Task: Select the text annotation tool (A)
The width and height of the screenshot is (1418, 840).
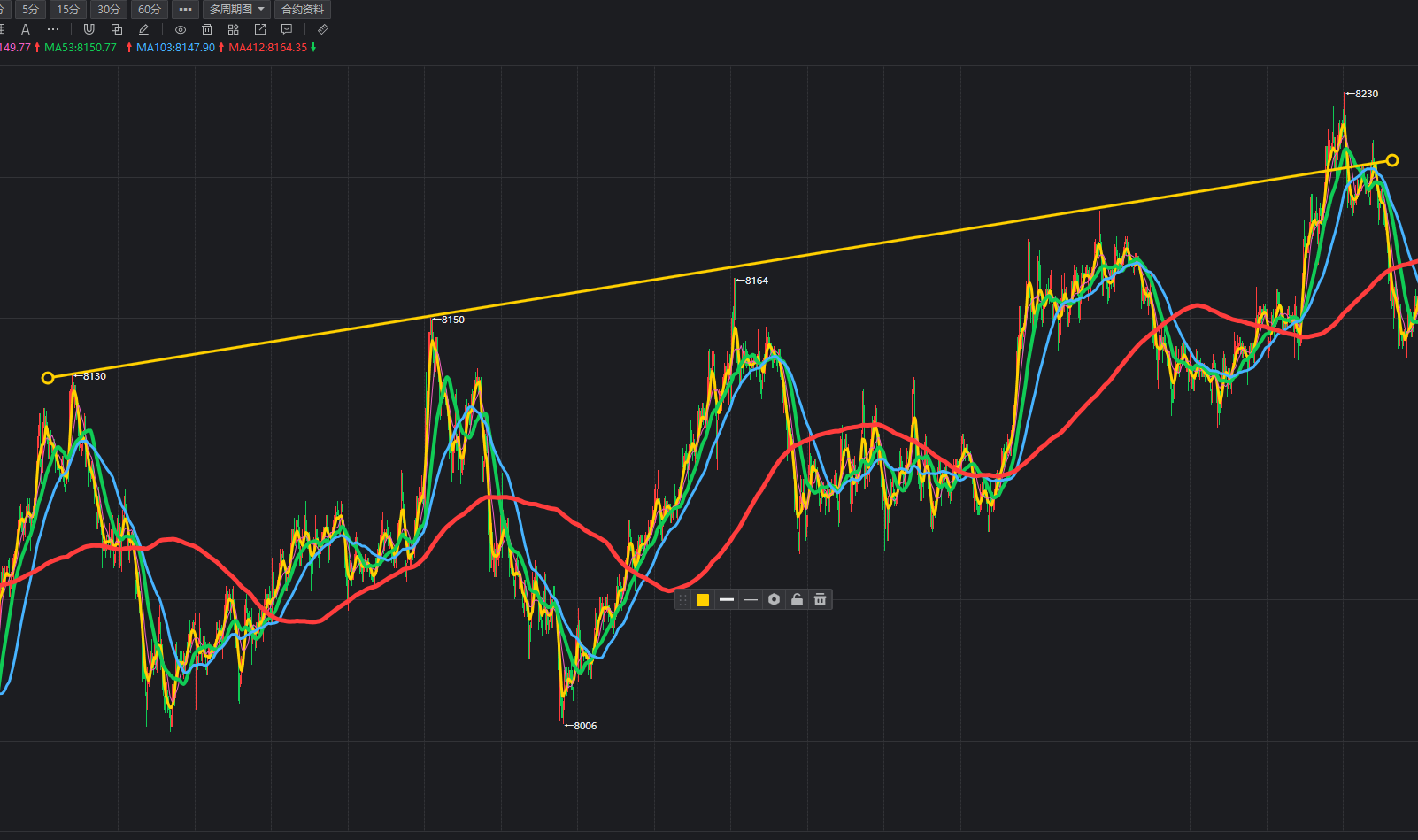Action: [26, 29]
